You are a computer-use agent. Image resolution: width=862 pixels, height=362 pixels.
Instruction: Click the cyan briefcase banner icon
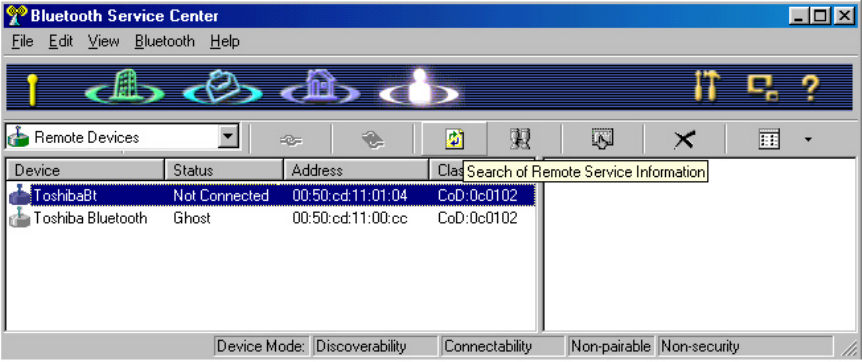pos(222,88)
